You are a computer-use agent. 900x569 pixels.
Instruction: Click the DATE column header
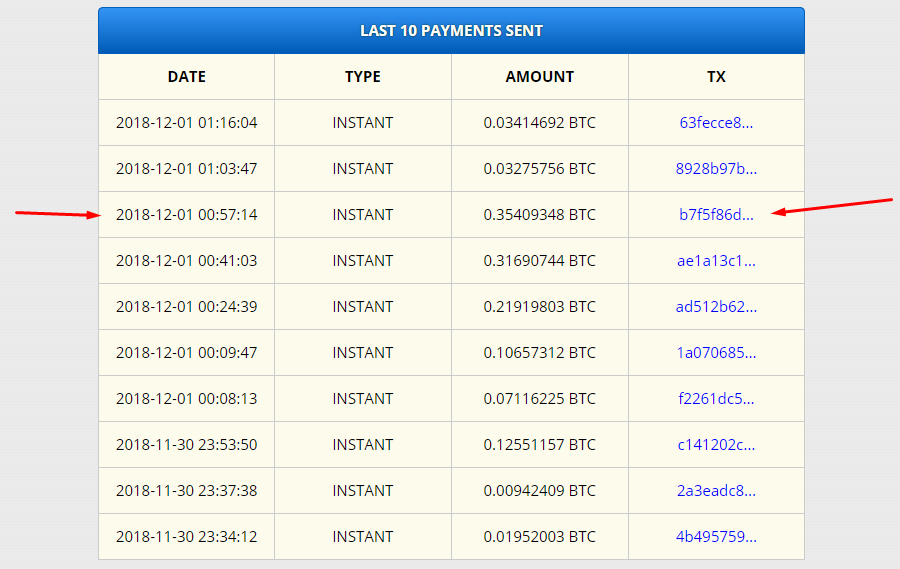[187, 76]
